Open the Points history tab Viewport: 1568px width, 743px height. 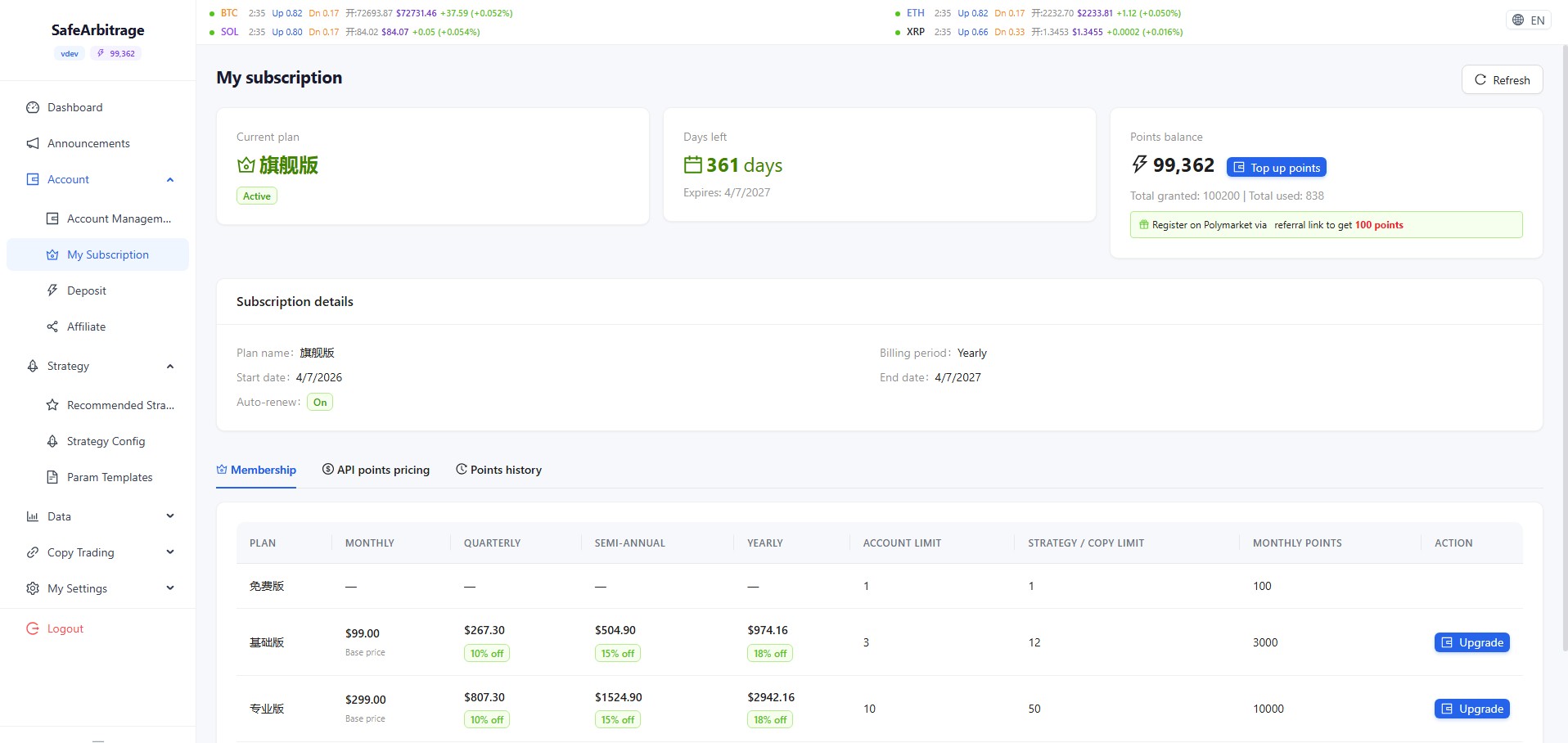click(x=498, y=470)
